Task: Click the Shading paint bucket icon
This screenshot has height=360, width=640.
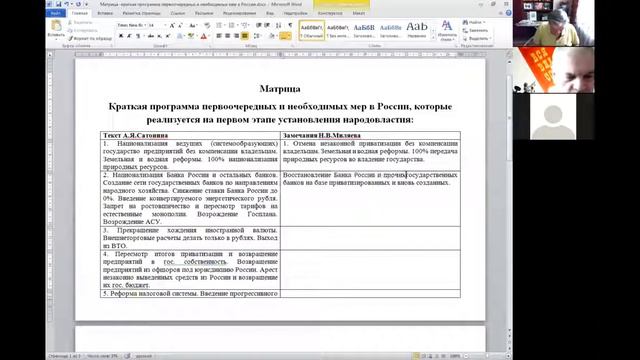Action: [x=272, y=36]
